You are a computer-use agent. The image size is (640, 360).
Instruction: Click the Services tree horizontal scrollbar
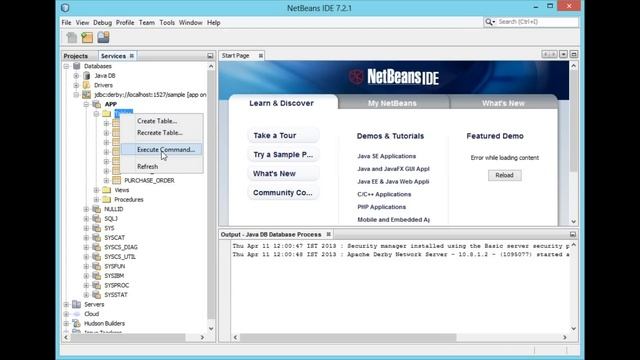tap(129, 338)
